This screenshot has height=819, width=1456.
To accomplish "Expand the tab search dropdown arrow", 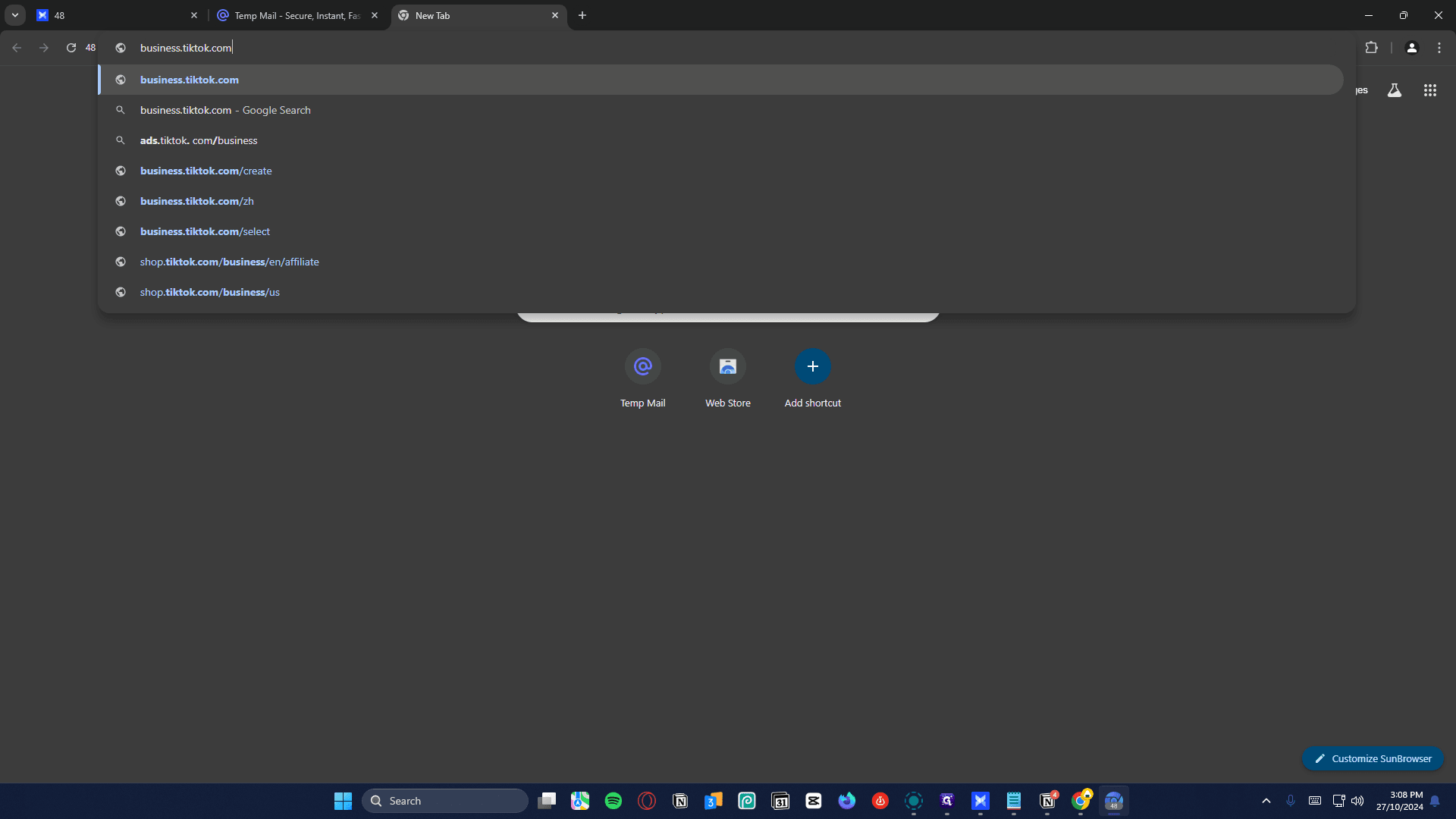I will [14, 15].
